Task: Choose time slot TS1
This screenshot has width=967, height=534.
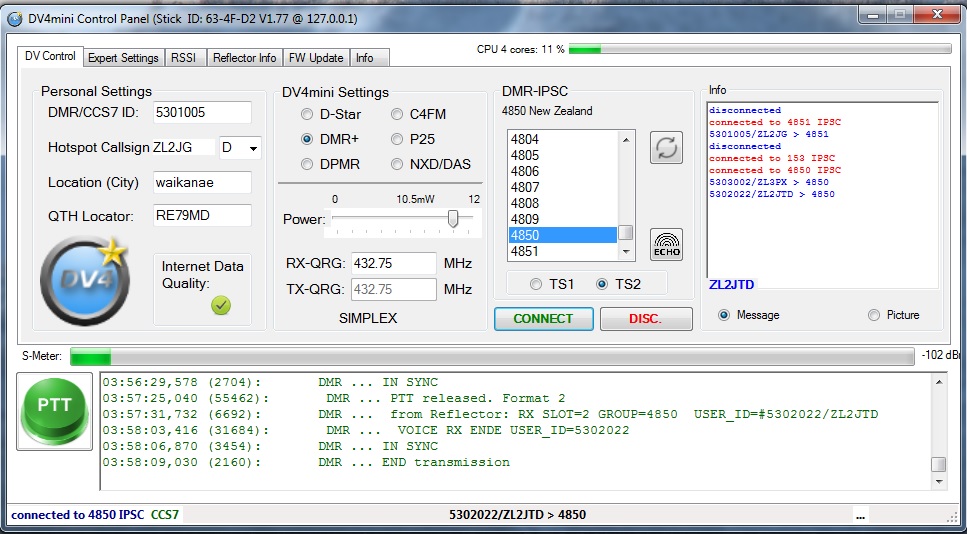Action: tap(536, 284)
